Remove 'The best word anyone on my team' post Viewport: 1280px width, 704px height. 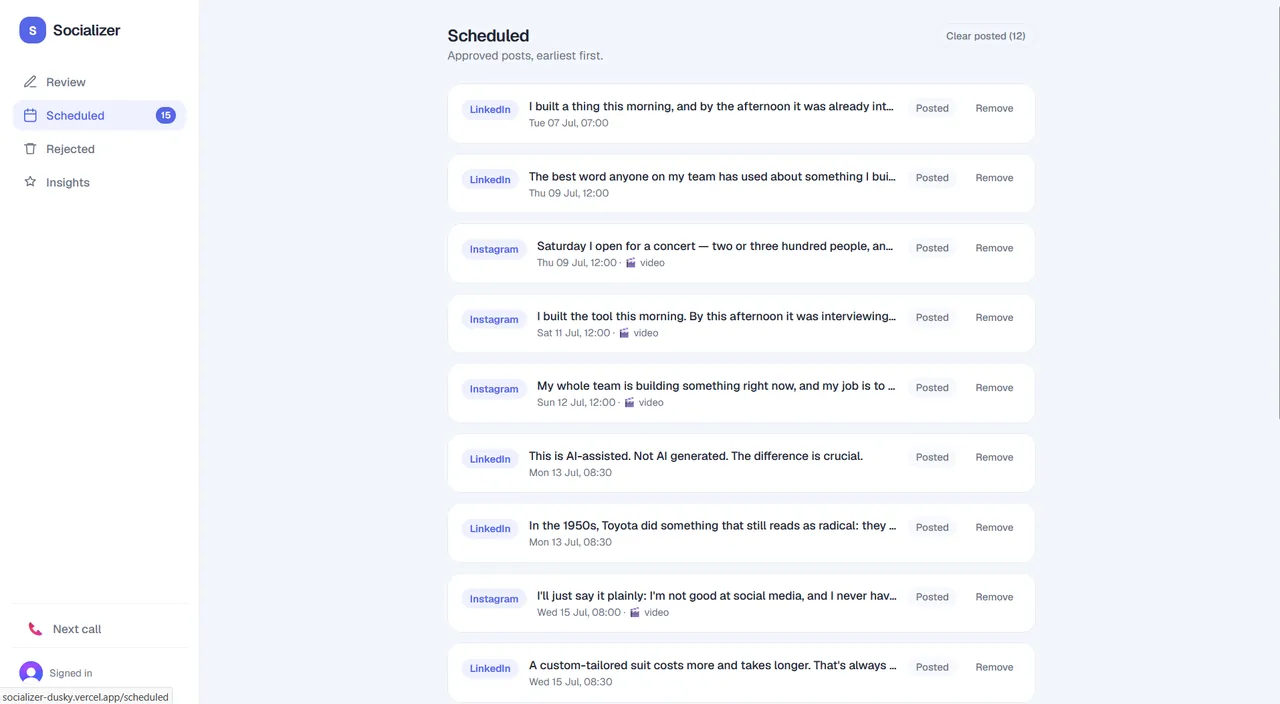[x=994, y=178]
